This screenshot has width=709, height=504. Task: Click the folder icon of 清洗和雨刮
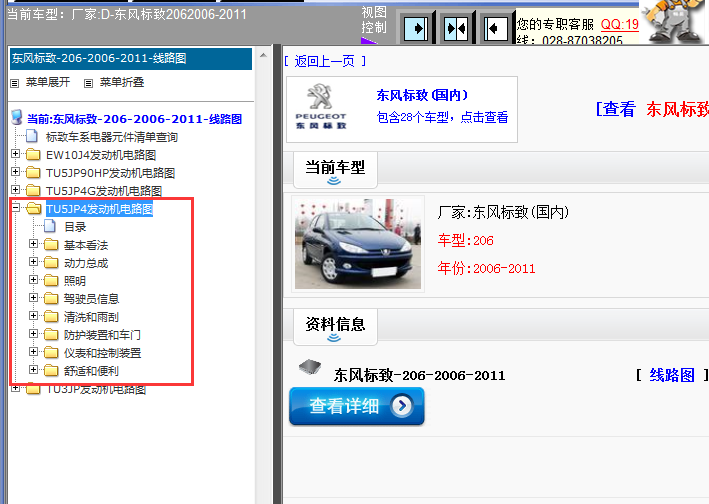(x=51, y=316)
